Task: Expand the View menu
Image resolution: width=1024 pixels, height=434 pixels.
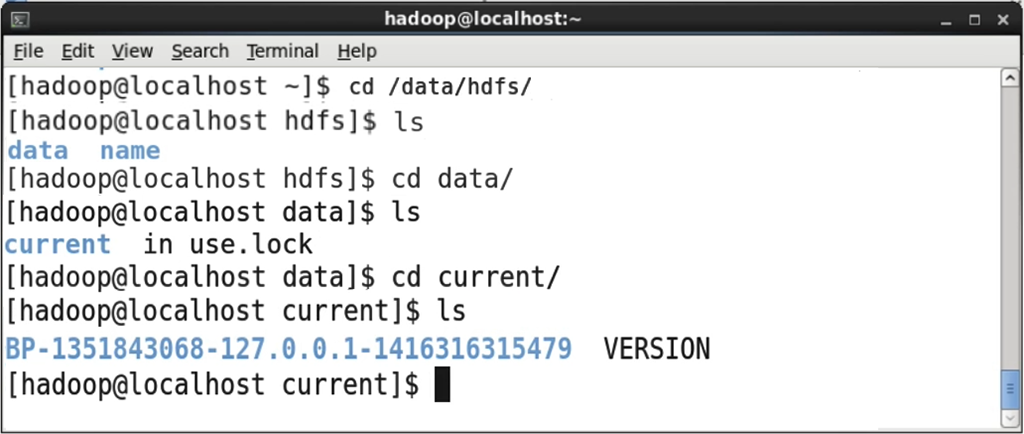Action: pos(132,51)
